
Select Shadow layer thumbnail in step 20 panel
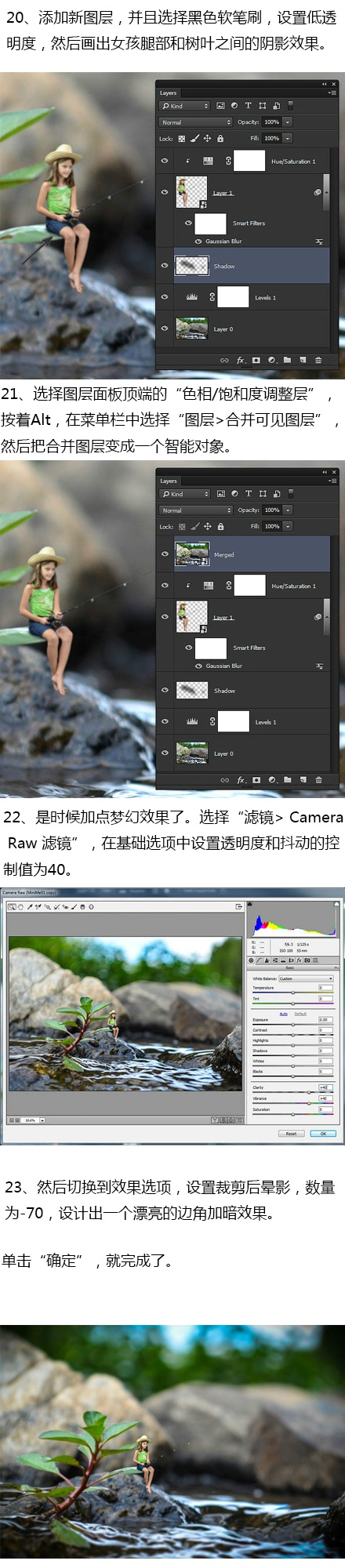(192, 266)
